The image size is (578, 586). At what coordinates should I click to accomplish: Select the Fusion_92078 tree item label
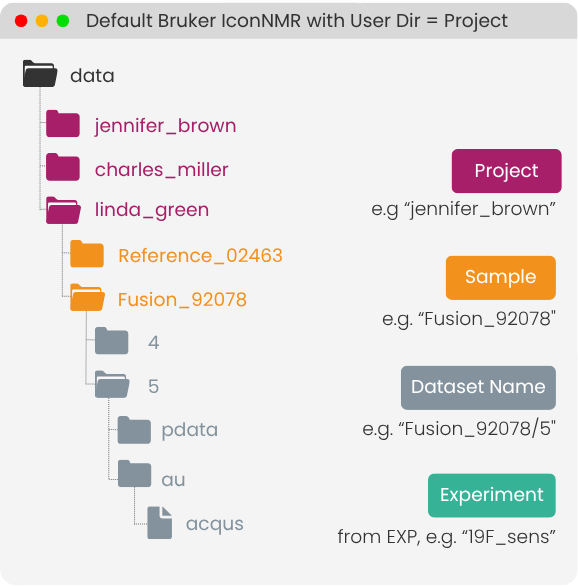coord(182,299)
